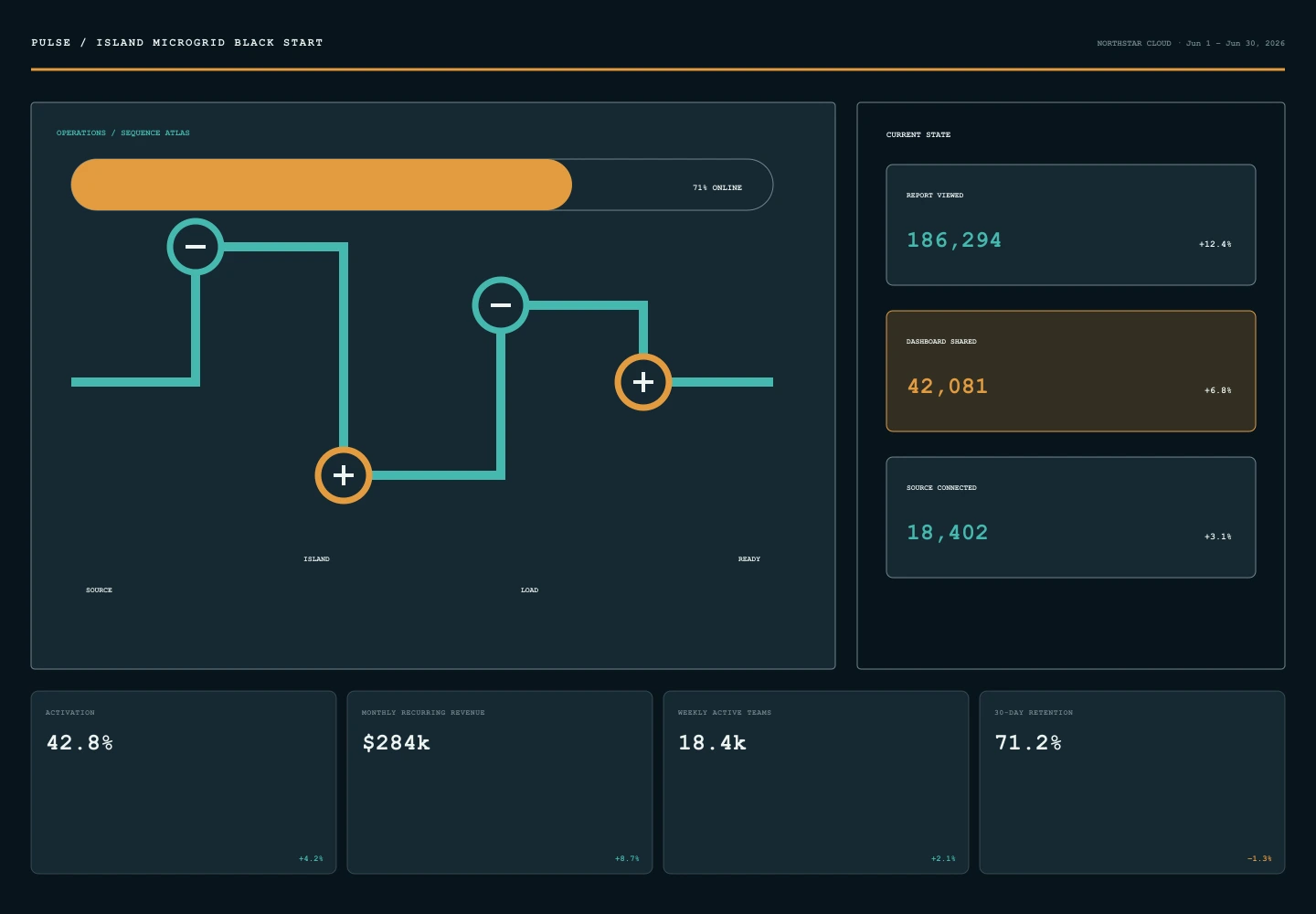Click the "ACTIVATION" tile label
1316x914 pixels.
point(70,712)
